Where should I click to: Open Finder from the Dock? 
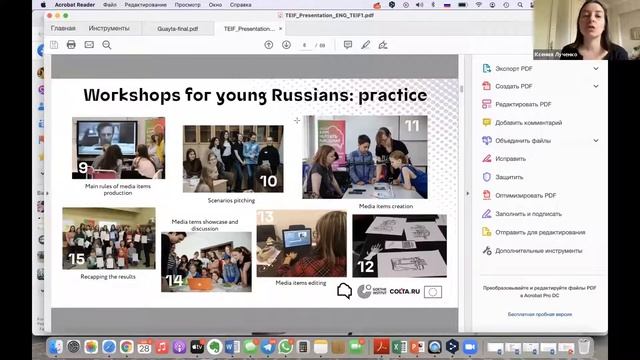click(56, 347)
